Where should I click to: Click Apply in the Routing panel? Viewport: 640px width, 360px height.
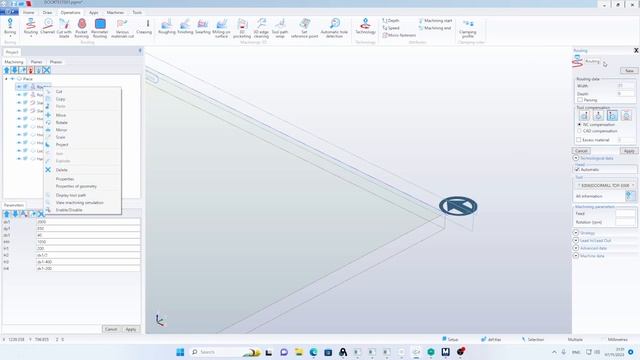tap(629, 151)
